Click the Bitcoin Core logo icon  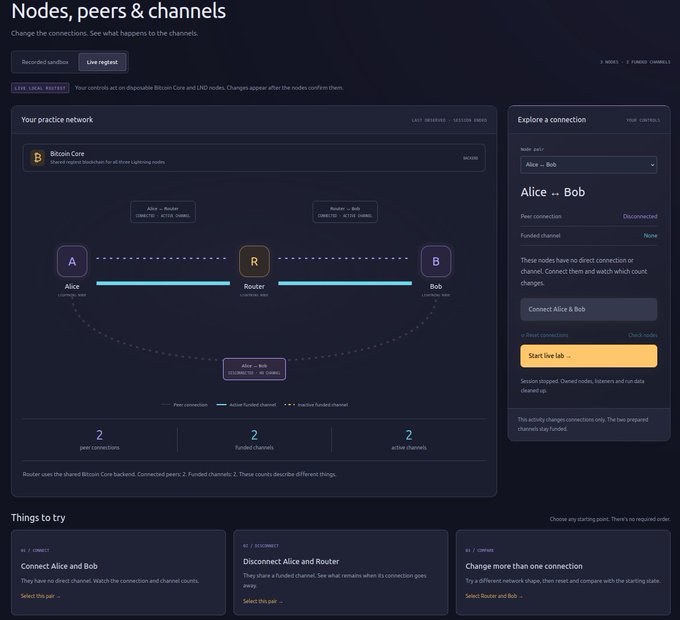click(38, 157)
